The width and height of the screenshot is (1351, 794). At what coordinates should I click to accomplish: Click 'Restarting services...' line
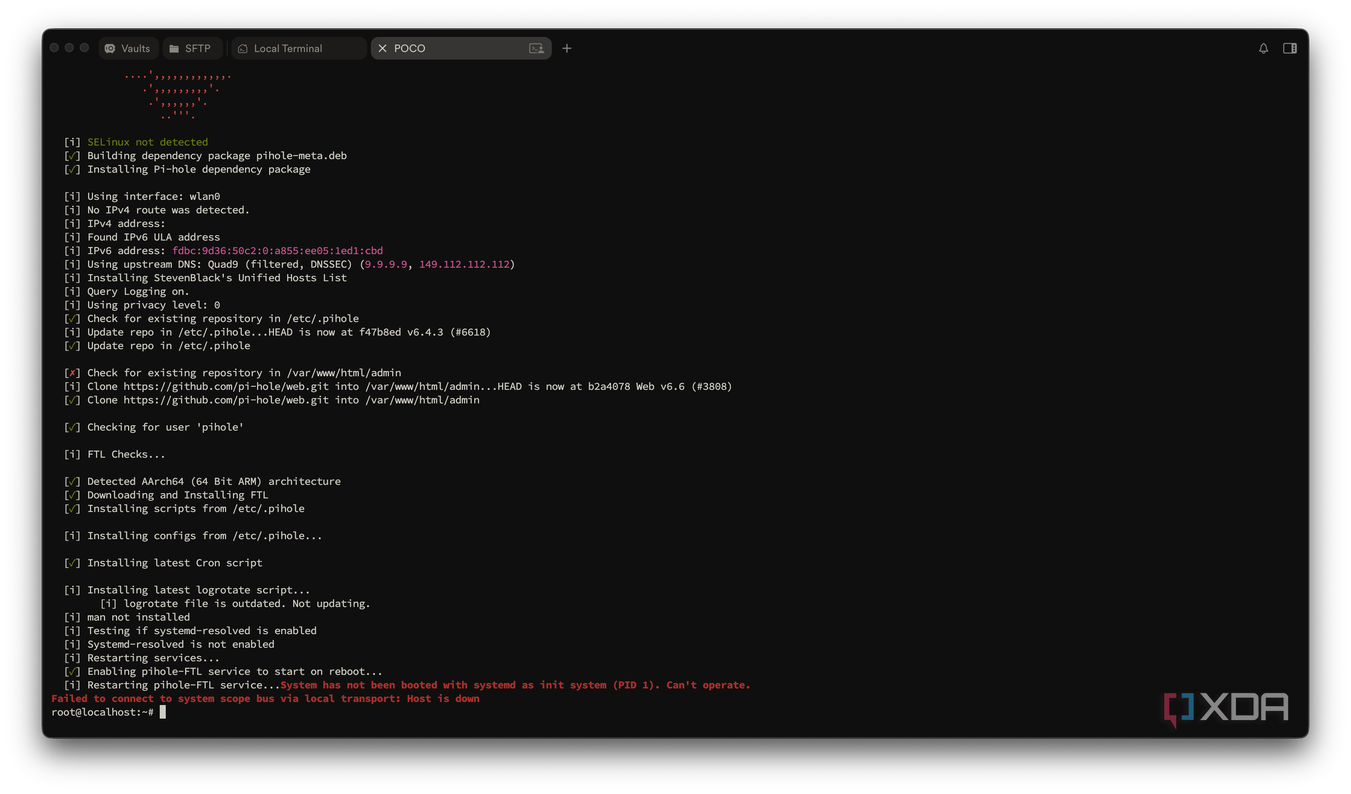(153, 658)
